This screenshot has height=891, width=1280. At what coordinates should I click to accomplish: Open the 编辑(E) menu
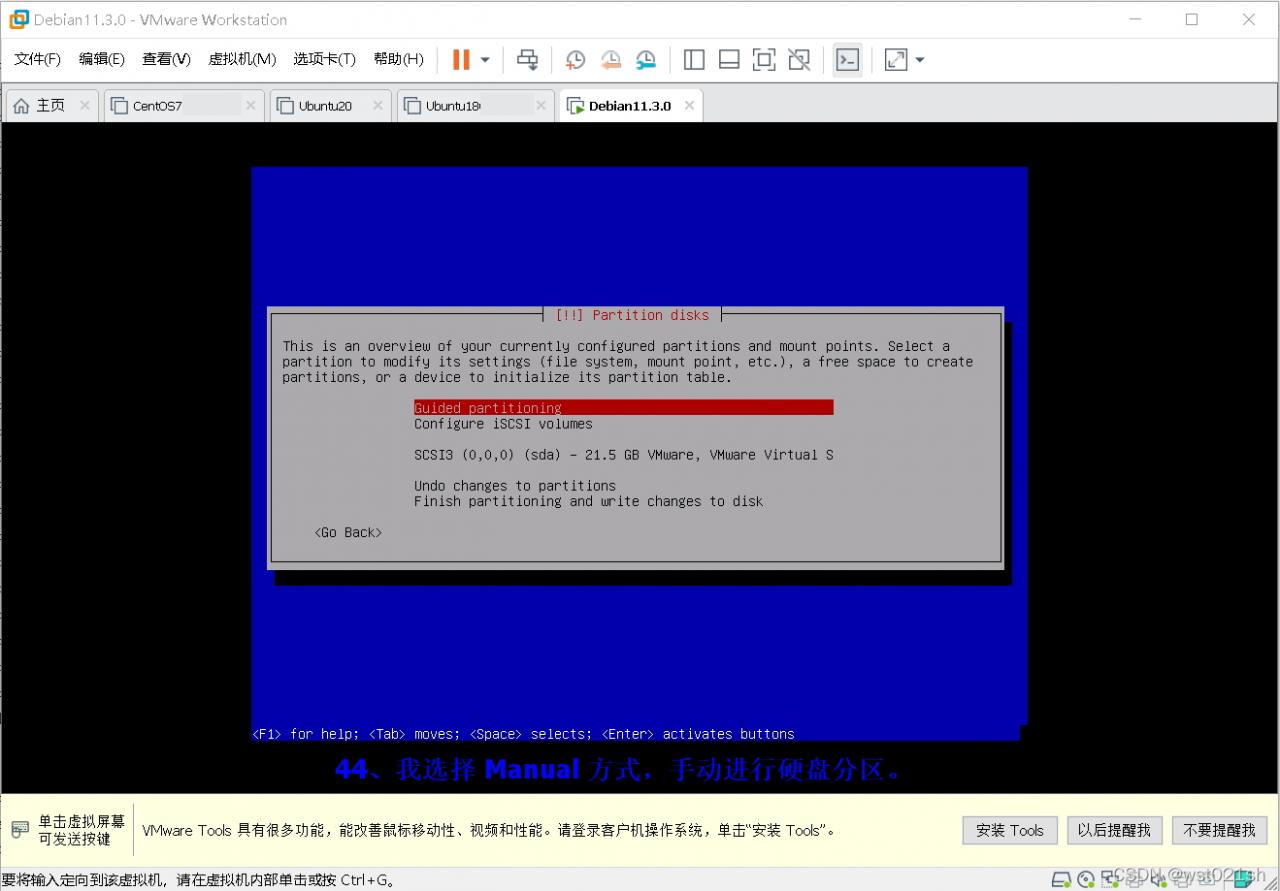(x=102, y=59)
